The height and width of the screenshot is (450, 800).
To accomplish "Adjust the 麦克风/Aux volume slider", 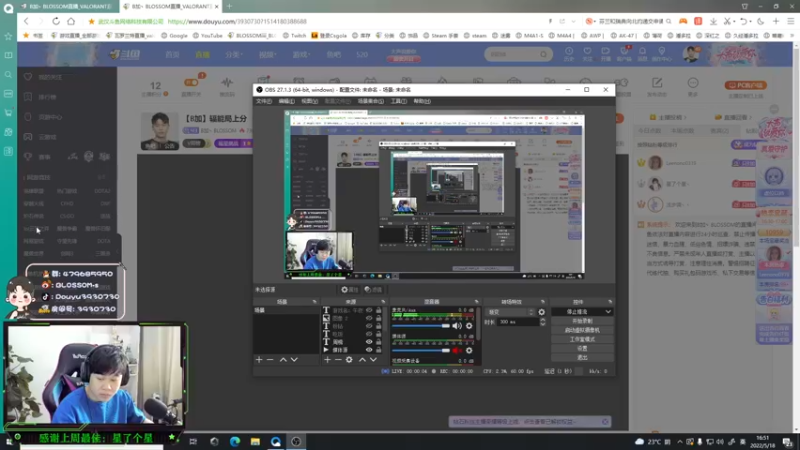I will click(421, 326).
